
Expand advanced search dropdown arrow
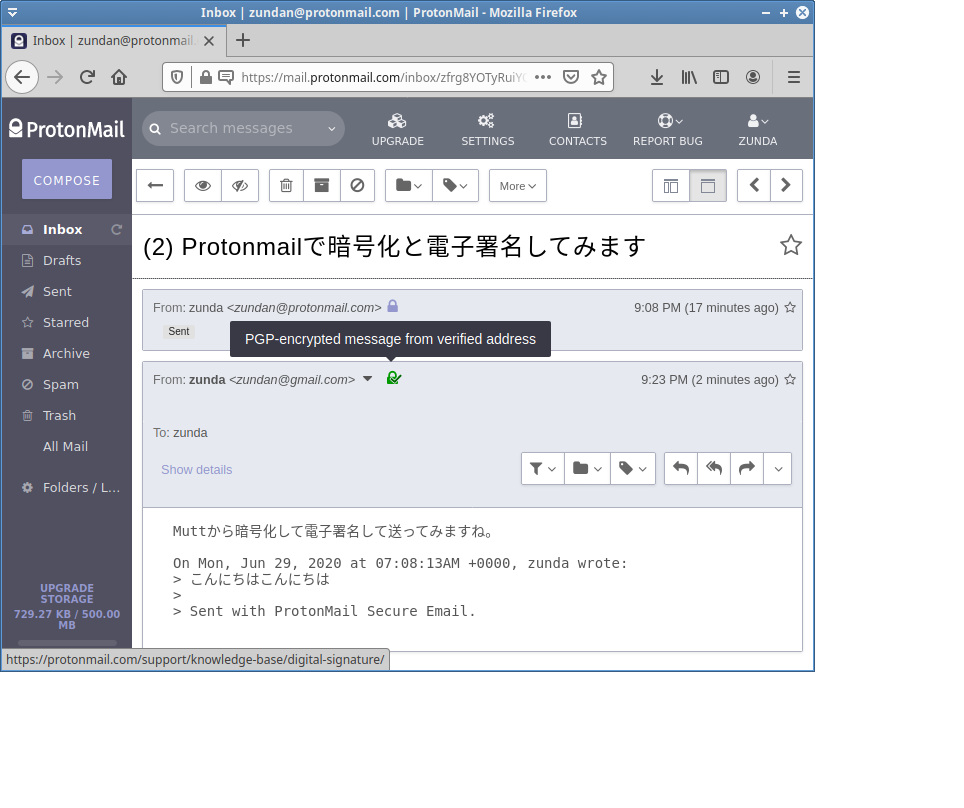332,129
